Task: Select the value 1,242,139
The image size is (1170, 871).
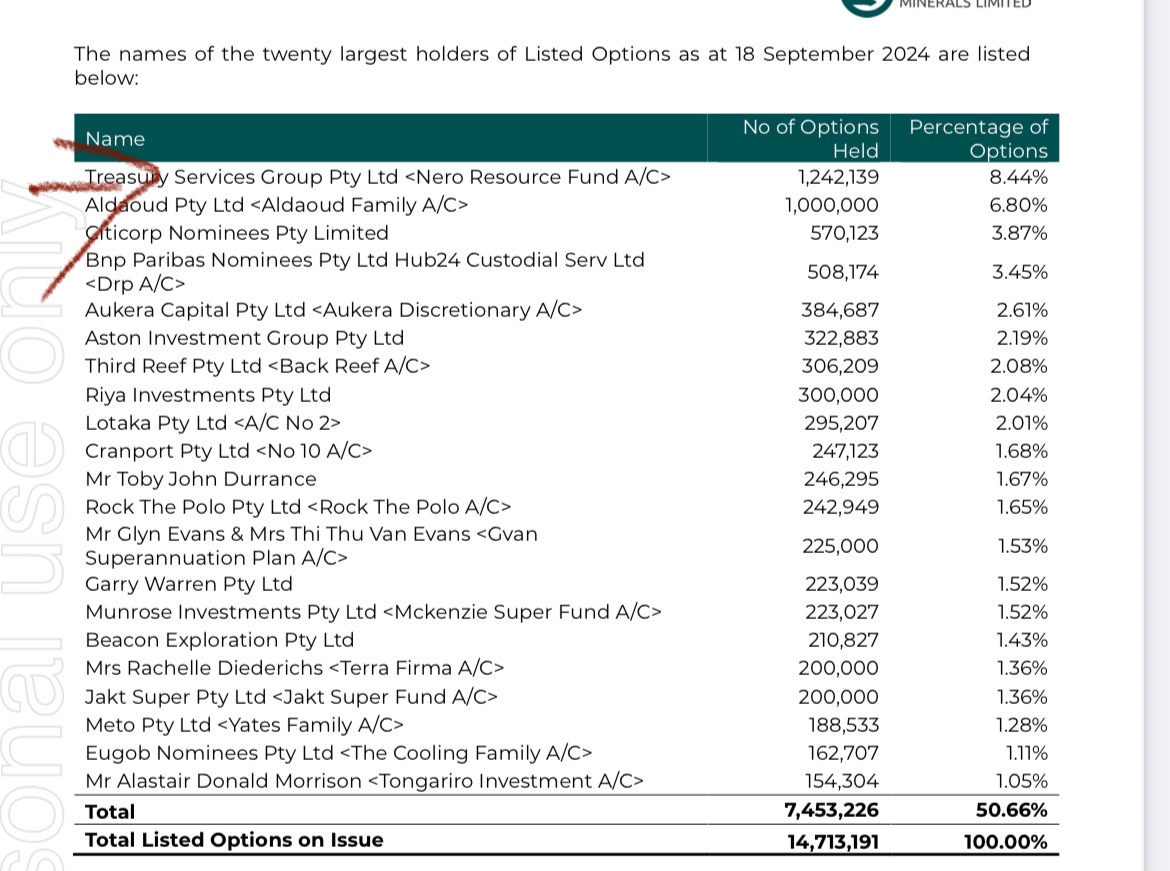Action: click(838, 177)
